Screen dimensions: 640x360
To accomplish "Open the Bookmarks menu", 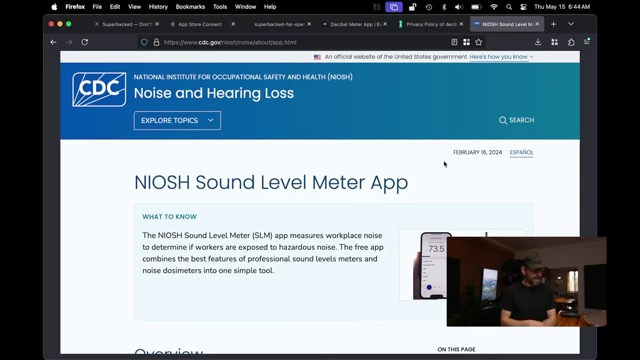I will (x=190, y=7).
